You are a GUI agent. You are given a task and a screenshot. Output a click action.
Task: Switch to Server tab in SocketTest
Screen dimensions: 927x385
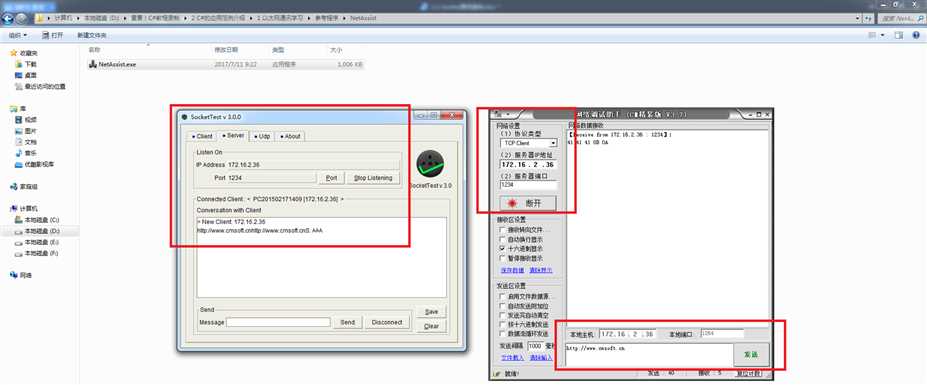pyautogui.click(x=233, y=136)
